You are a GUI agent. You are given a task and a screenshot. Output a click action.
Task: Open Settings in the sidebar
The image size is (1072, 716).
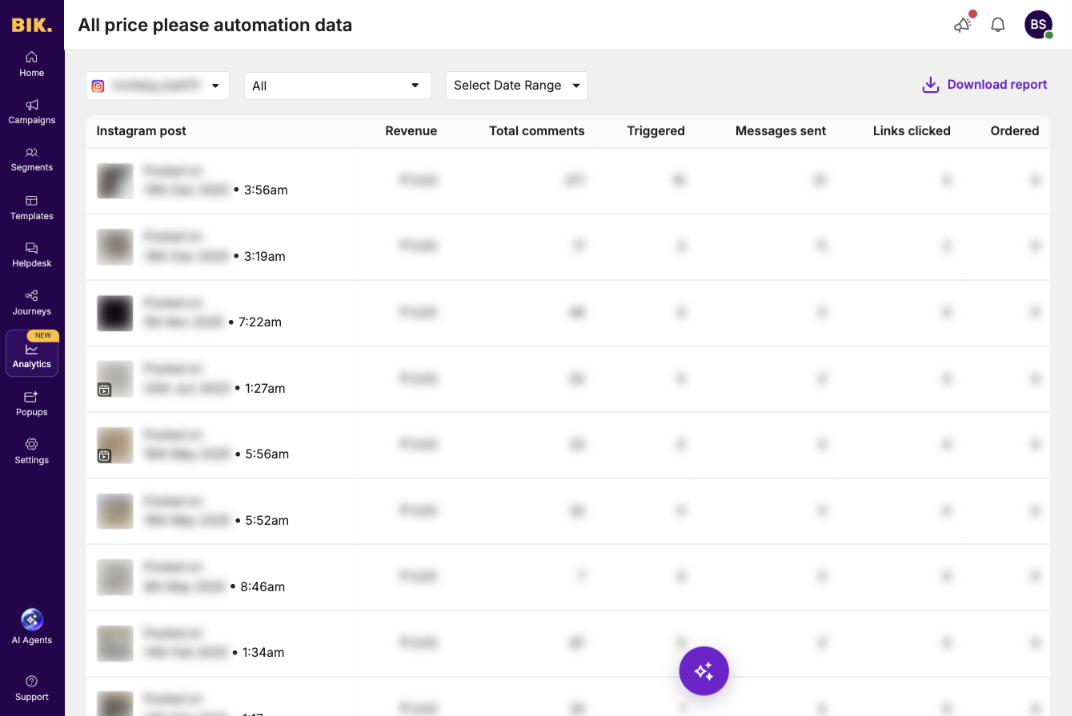pos(31,452)
